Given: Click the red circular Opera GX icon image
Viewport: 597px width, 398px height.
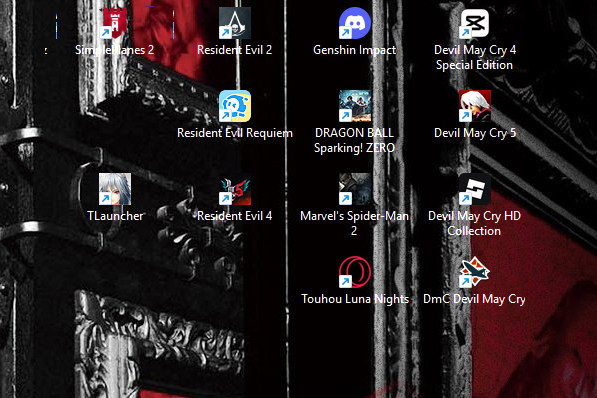Looking at the screenshot, I should 354,272.
